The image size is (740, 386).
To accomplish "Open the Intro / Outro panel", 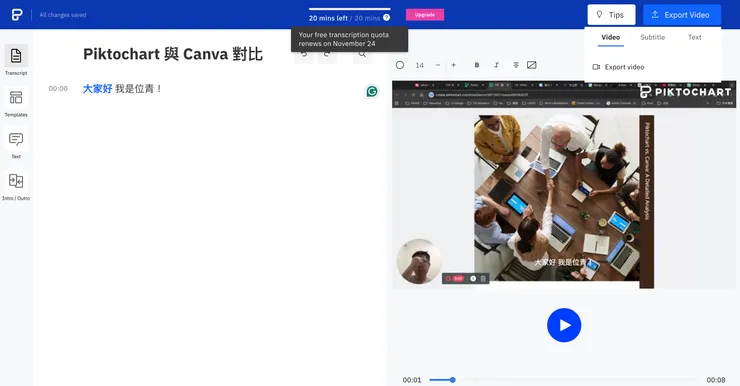I will [x=16, y=186].
